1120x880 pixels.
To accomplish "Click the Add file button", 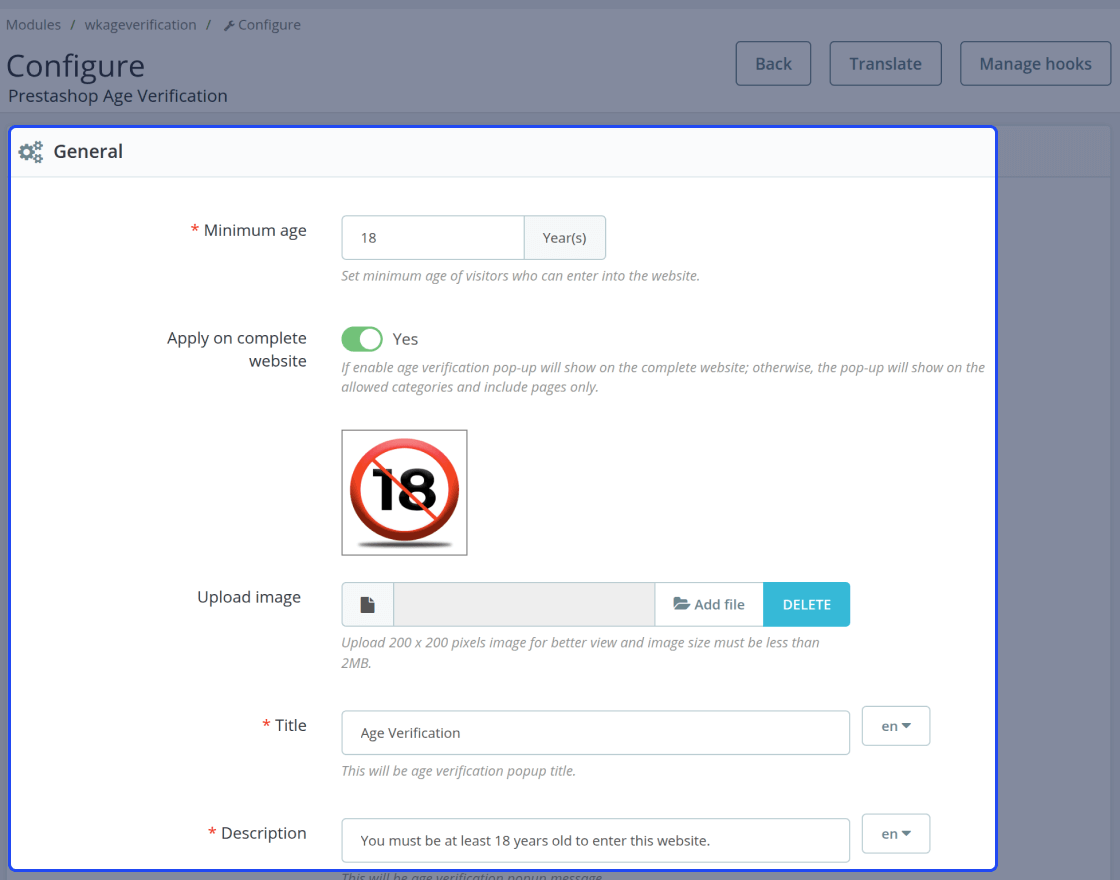I will pyautogui.click(x=709, y=604).
